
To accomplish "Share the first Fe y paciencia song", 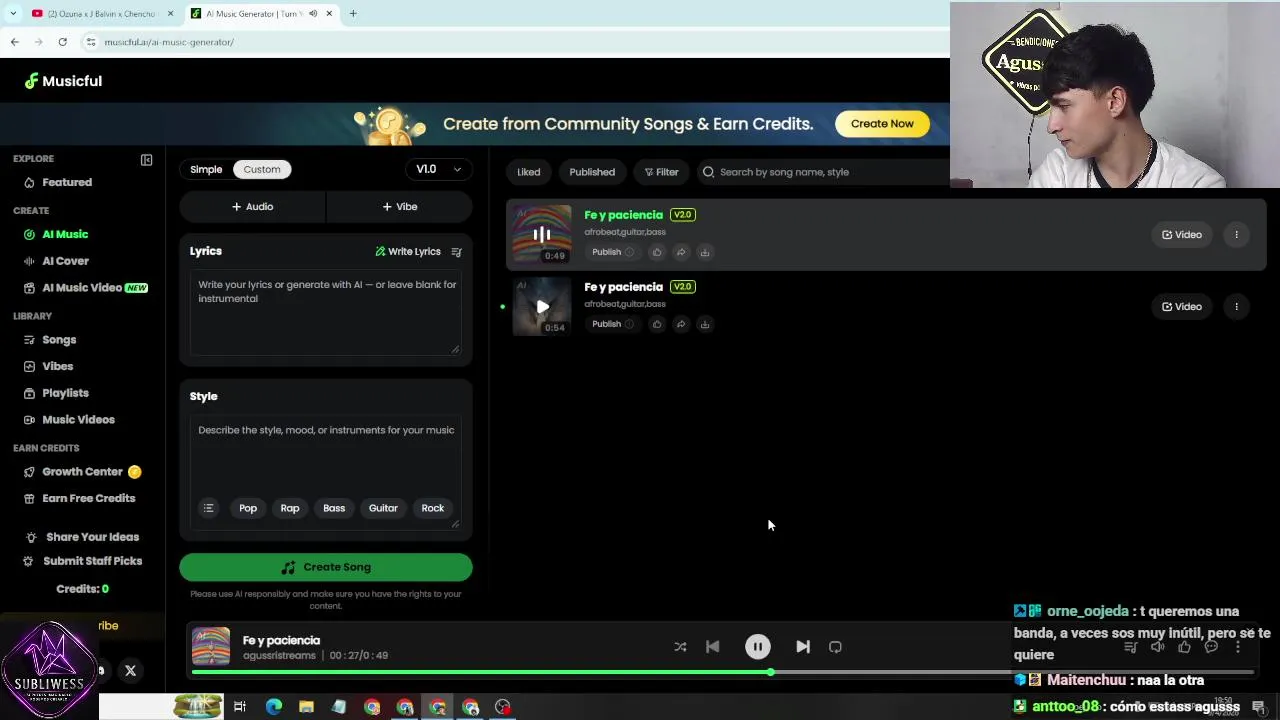I will (x=681, y=252).
